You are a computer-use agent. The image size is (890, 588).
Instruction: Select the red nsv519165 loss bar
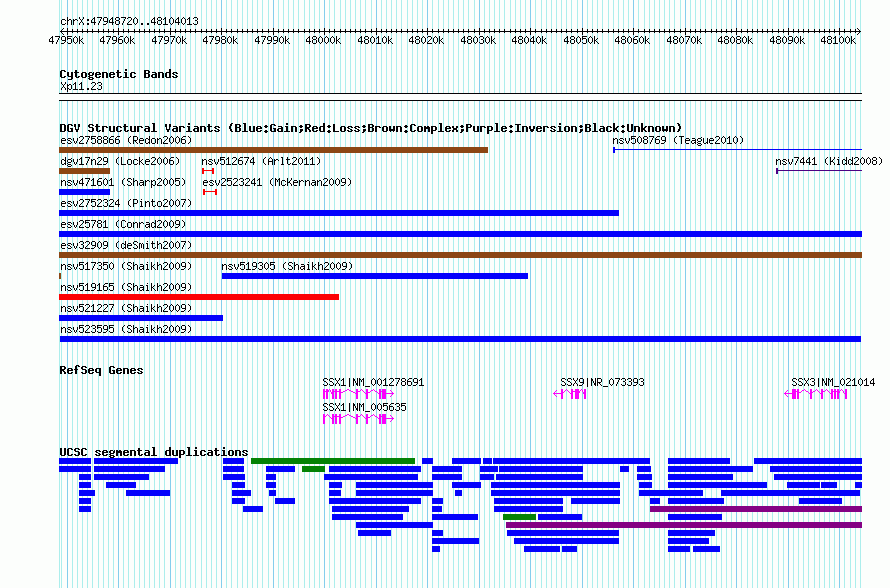click(x=199, y=297)
